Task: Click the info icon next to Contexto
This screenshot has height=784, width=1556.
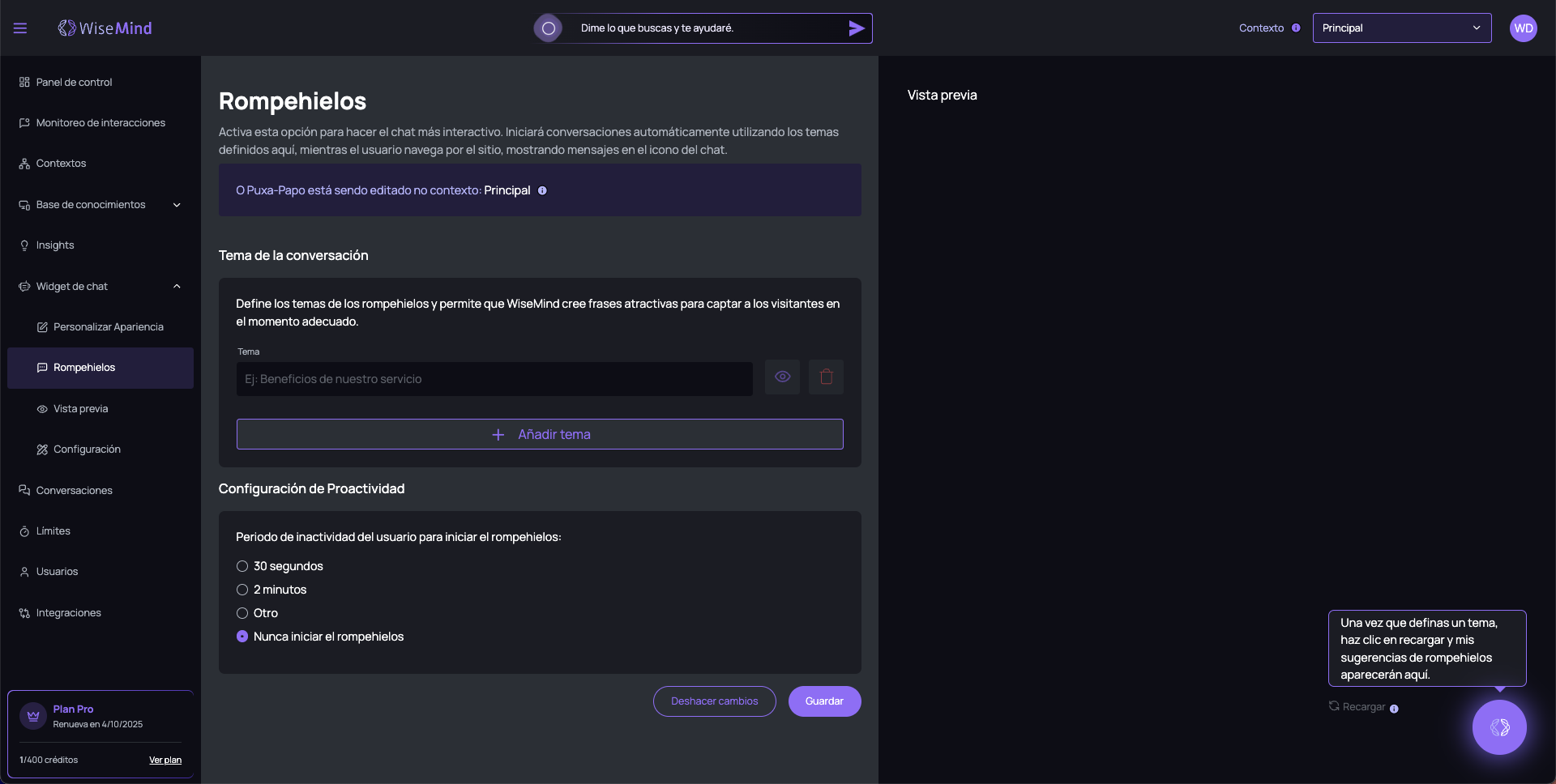Action: 1296,28
